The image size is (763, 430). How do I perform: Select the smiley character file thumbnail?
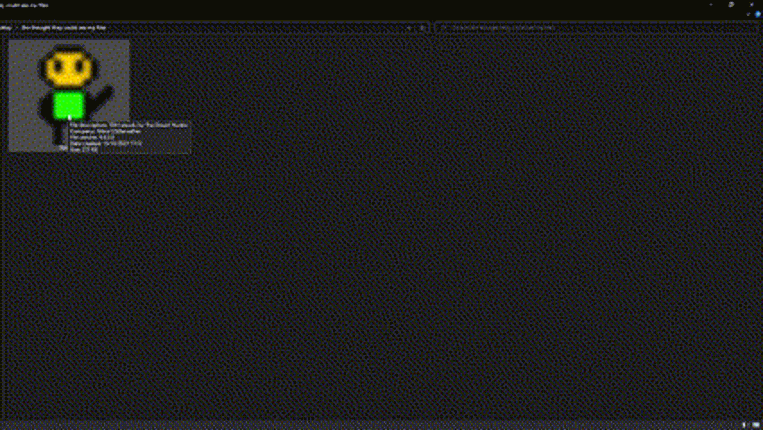pyautogui.click(x=69, y=95)
